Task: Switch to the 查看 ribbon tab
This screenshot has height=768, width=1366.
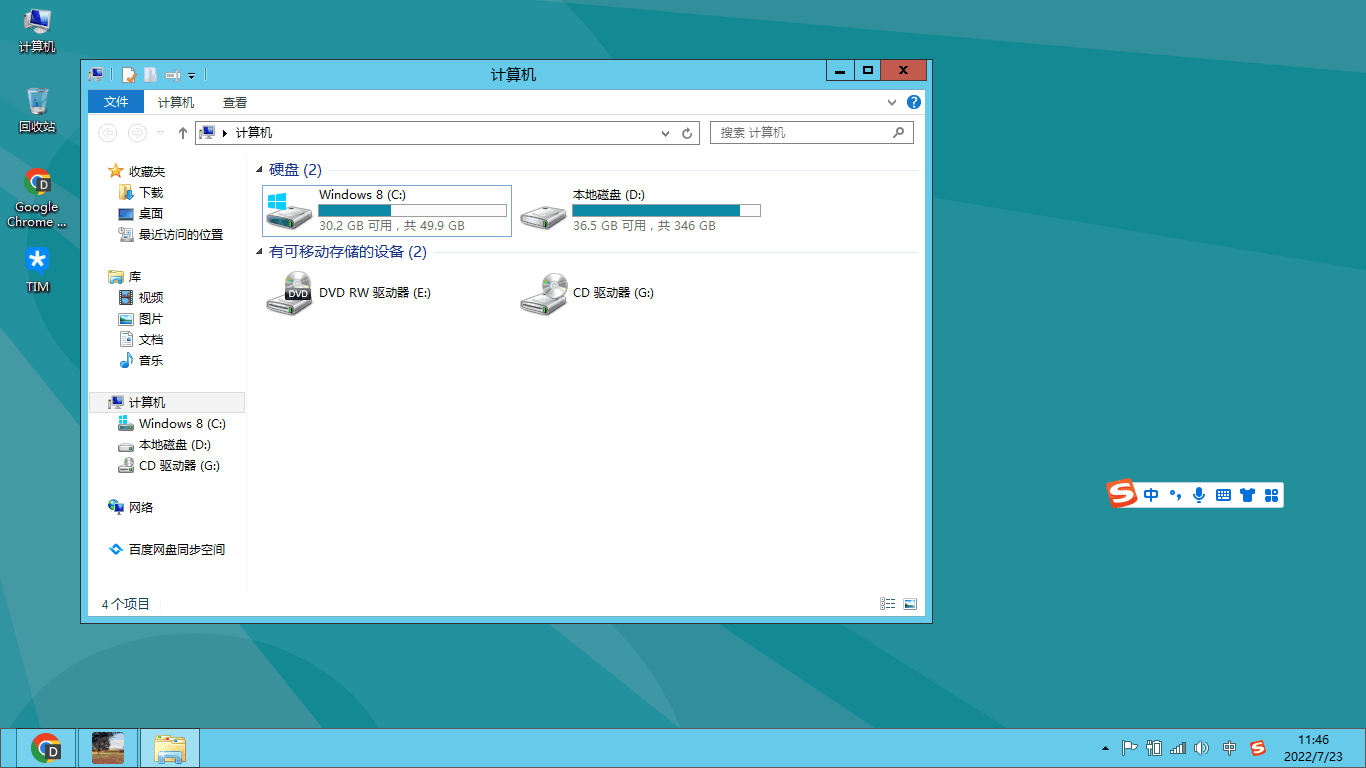Action: [x=235, y=102]
